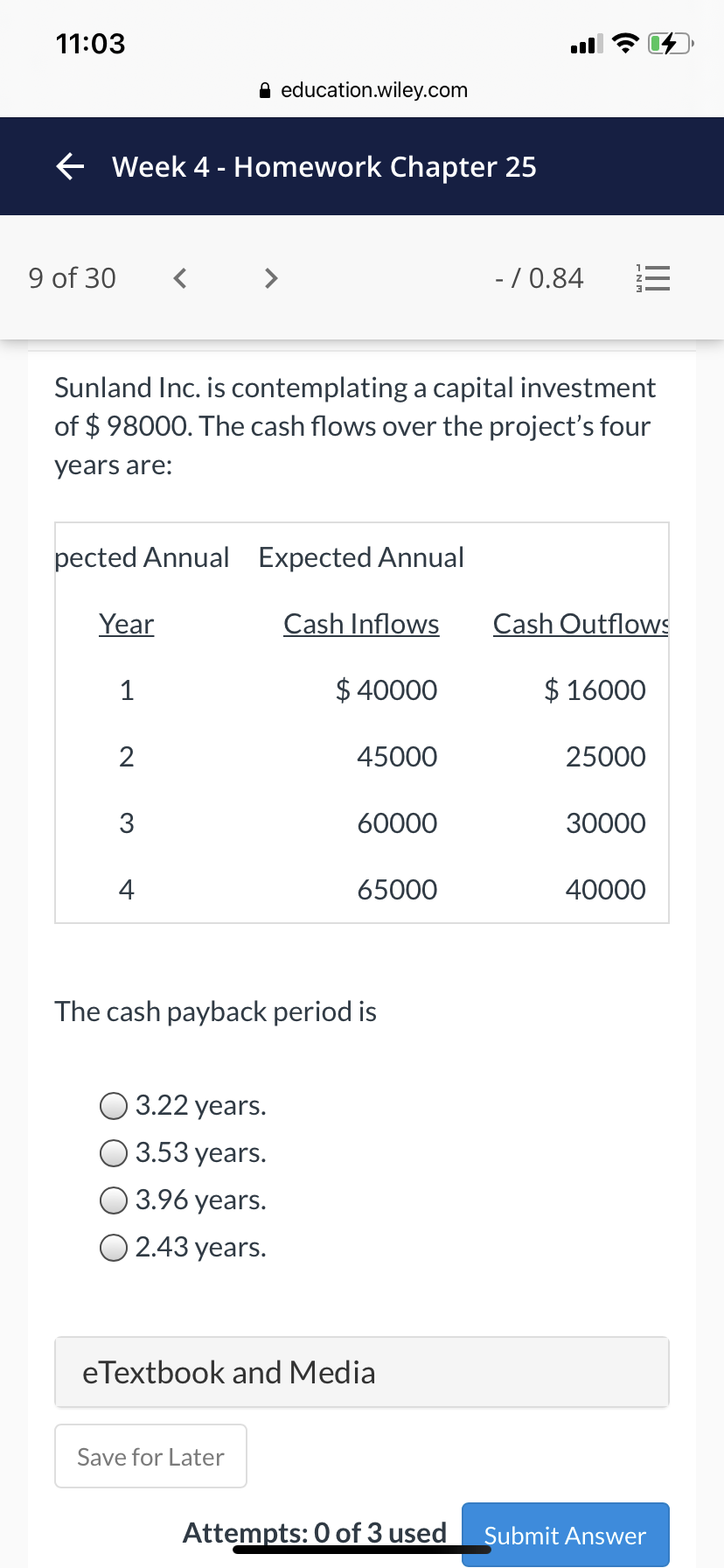
Task: Tap the 9 of 30 question counter
Action: point(72,278)
